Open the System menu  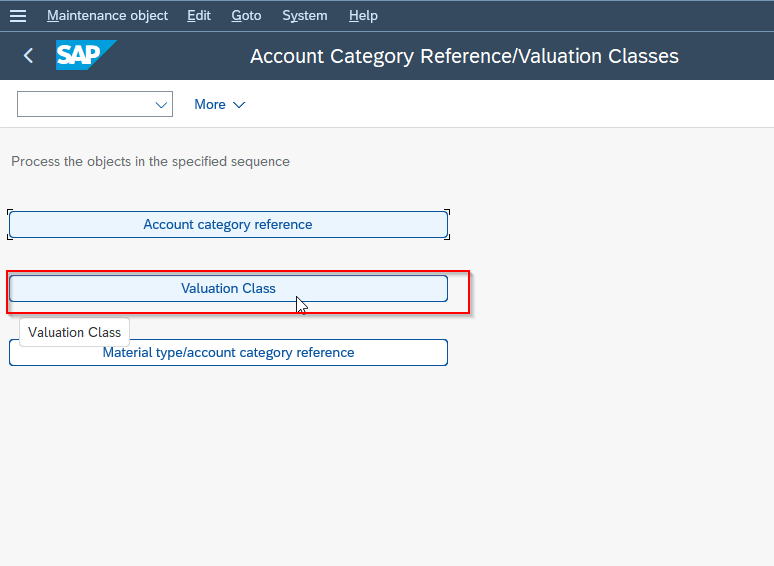(305, 16)
